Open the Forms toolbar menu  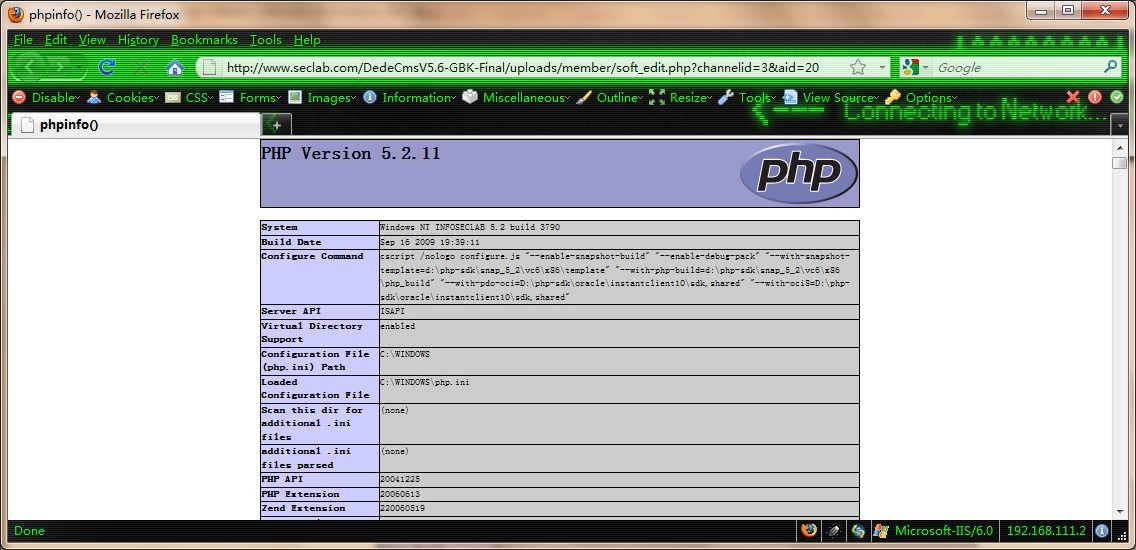pyautogui.click(x=250, y=97)
